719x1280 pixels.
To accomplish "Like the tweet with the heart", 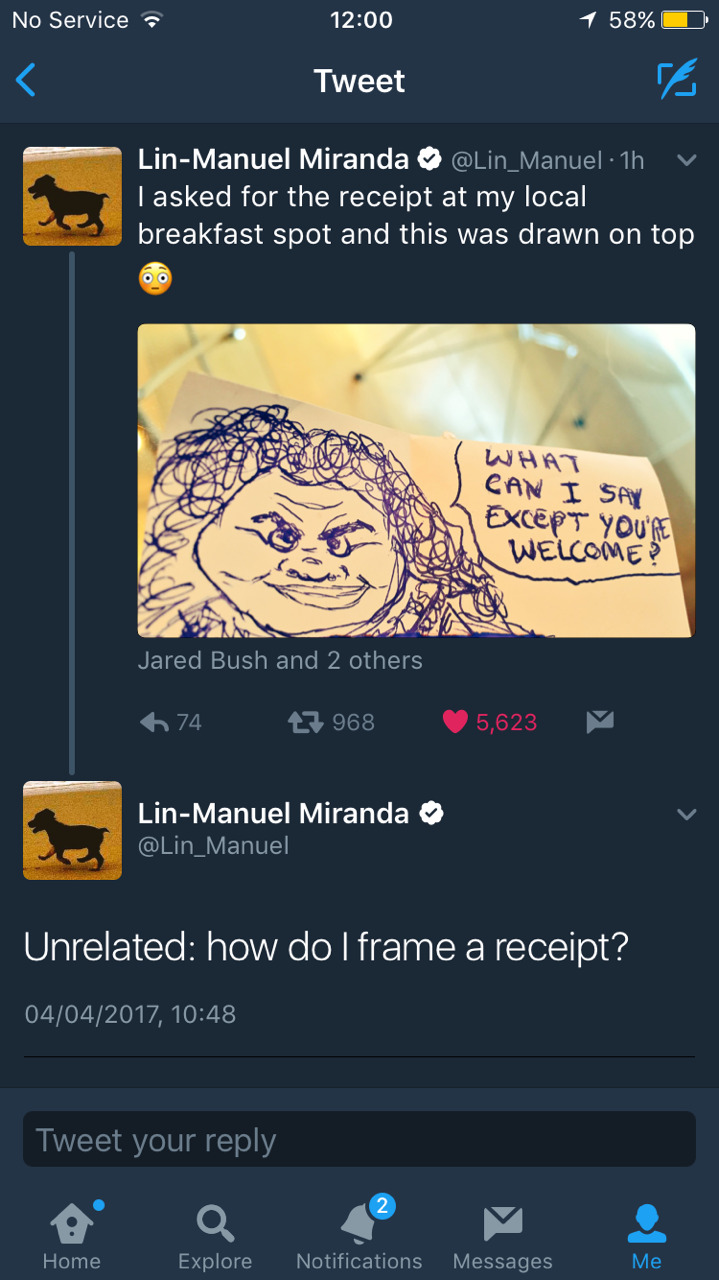I will pos(455,722).
